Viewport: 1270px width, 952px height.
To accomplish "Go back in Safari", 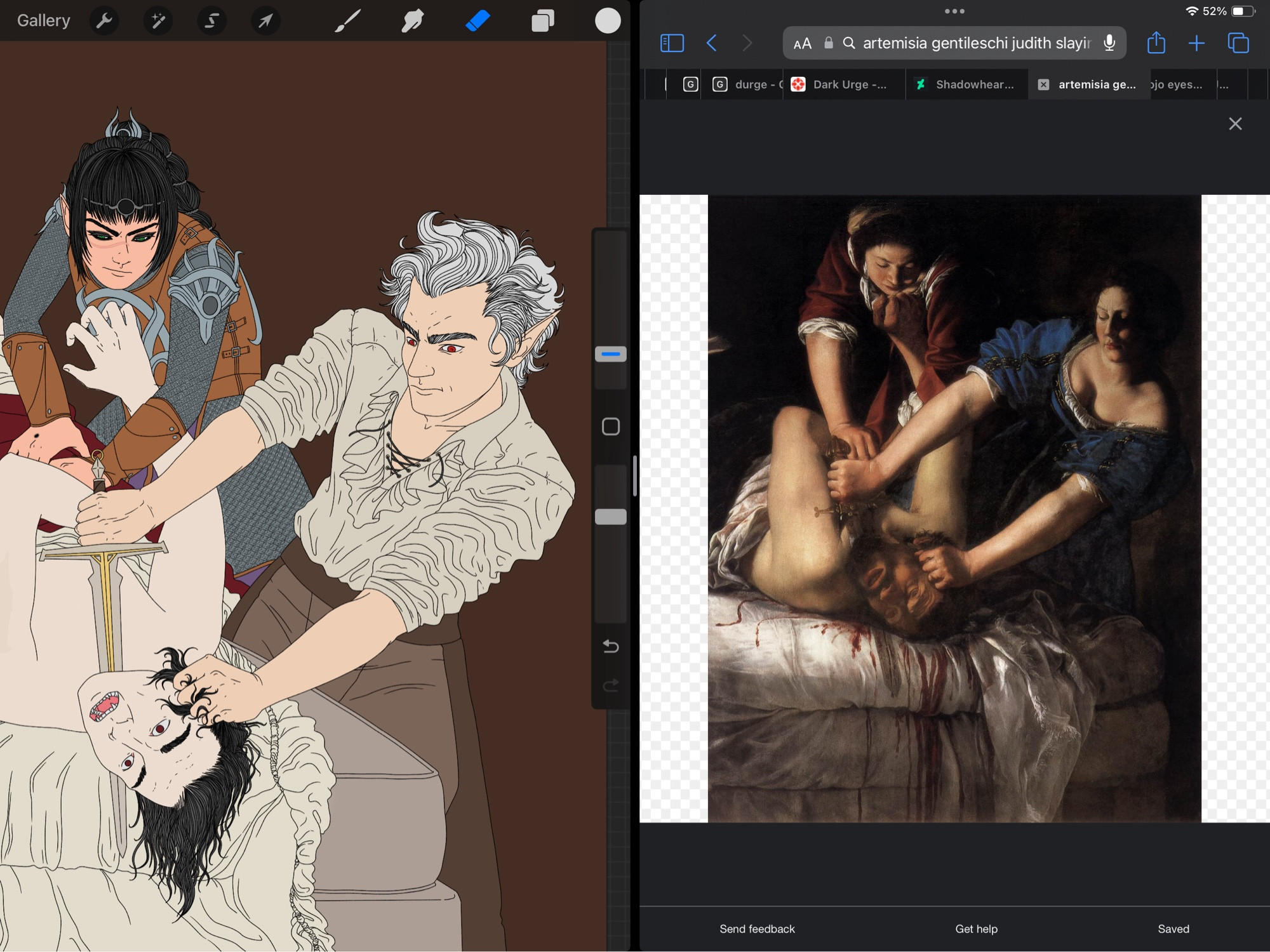I will click(712, 43).
